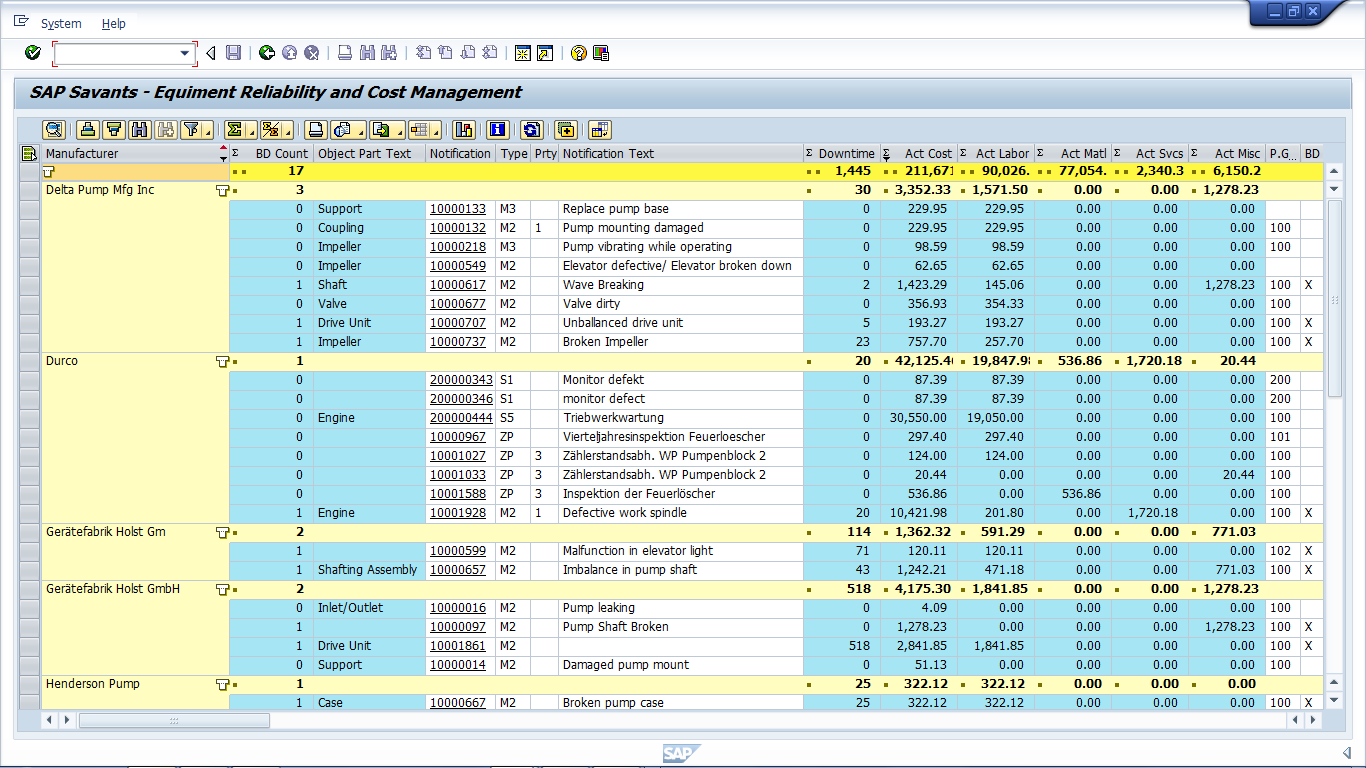This screenshot has width=1366, height=768.
Task: Collapse the Durco subtotal group
Action: coord(222,361)
